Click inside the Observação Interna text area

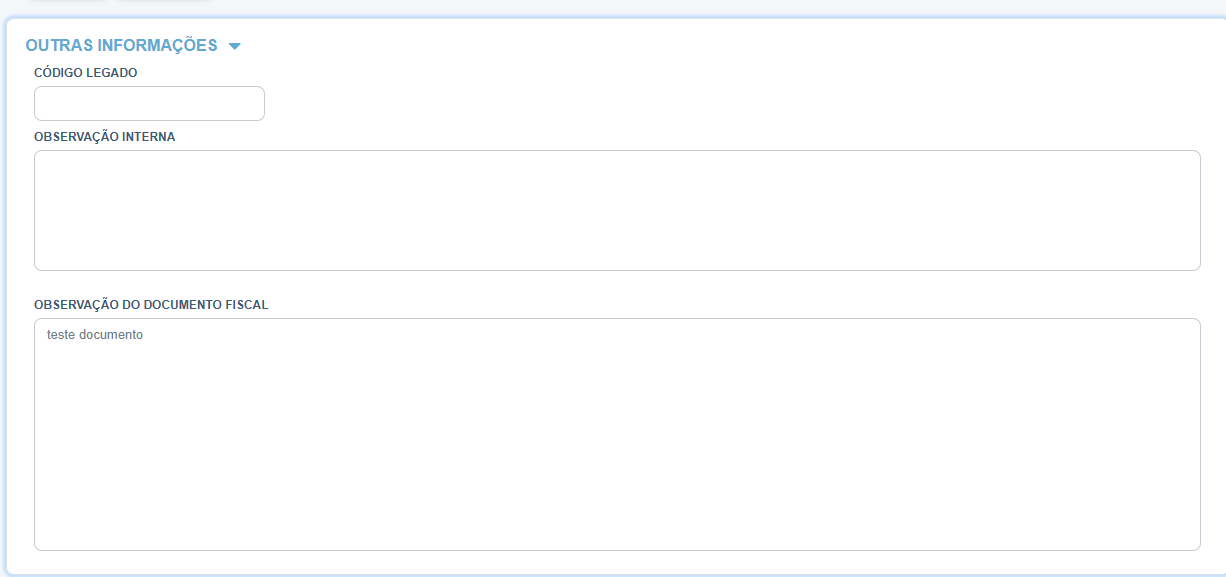point(617,210)
